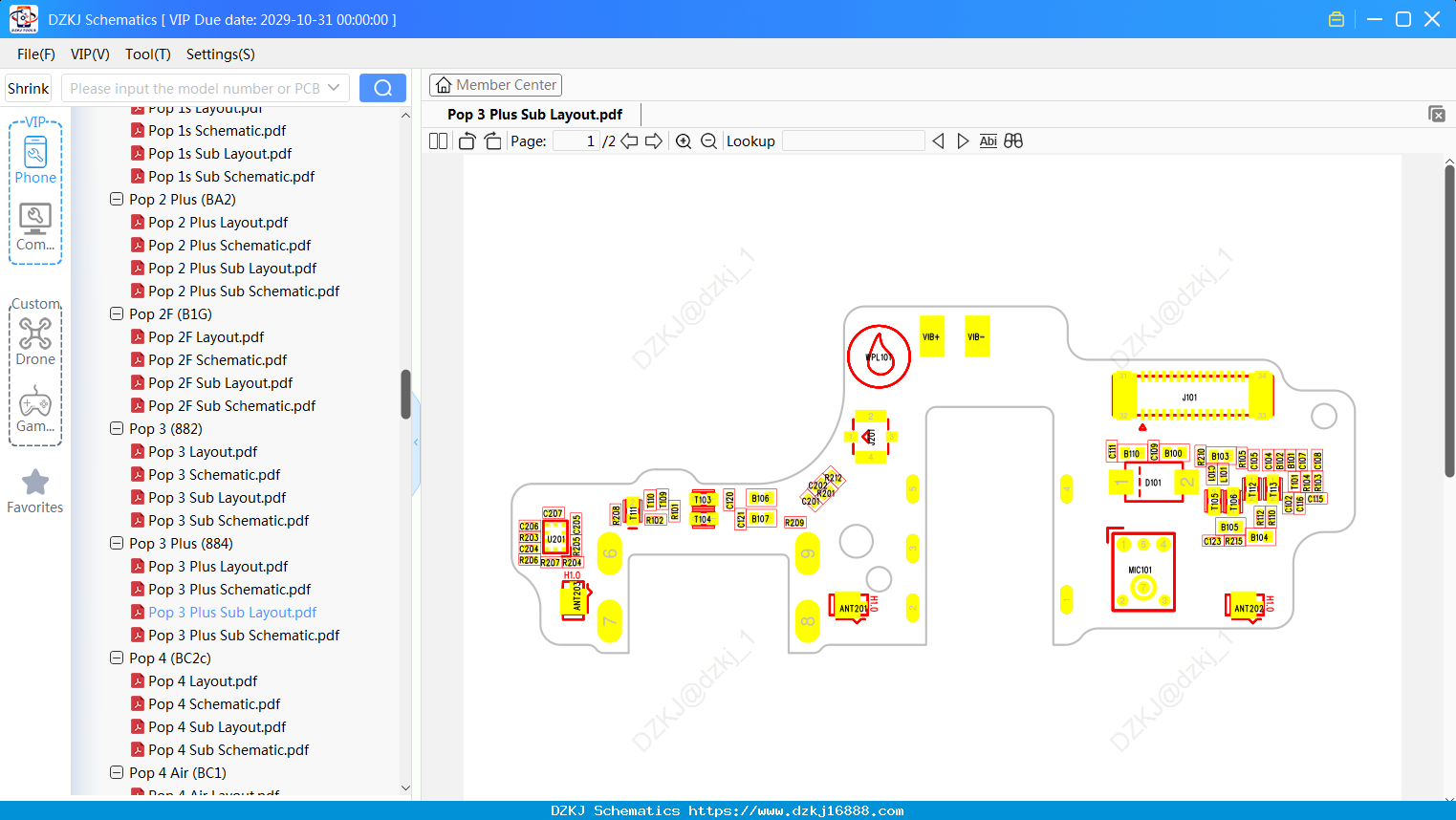The width and height of the screenshot is (1456, 820).
Task: Collapse the Pop 4 (BC2c) folder
Action: tap(117, 658)
